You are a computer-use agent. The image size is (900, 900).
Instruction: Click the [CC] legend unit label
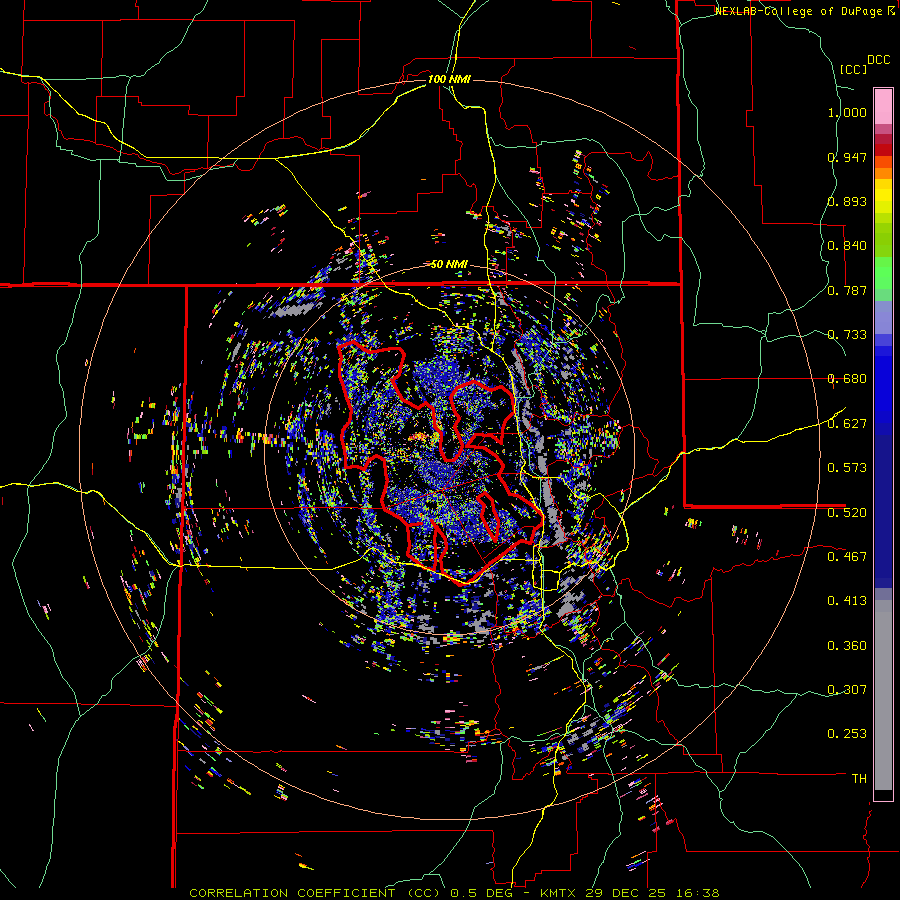click(854, 69)
